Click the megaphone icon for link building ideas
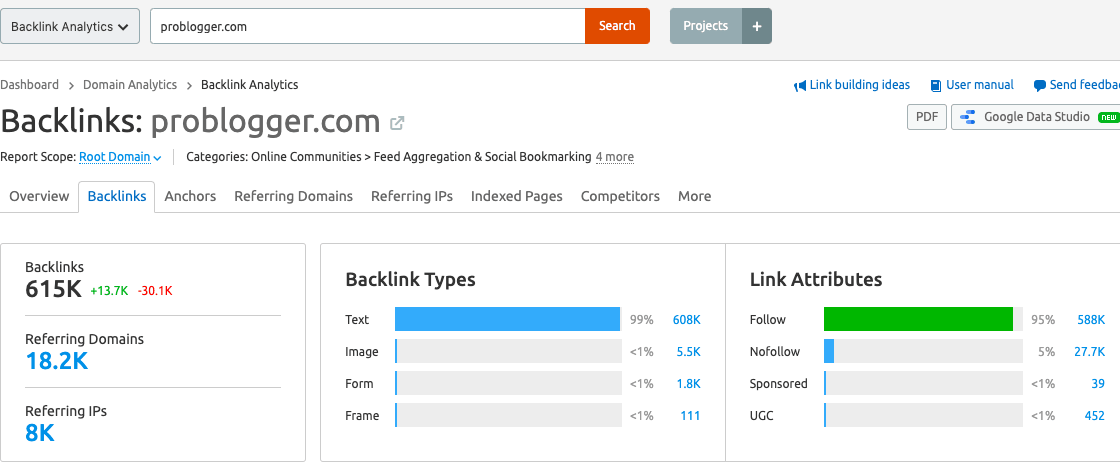 tap(800, 86)
